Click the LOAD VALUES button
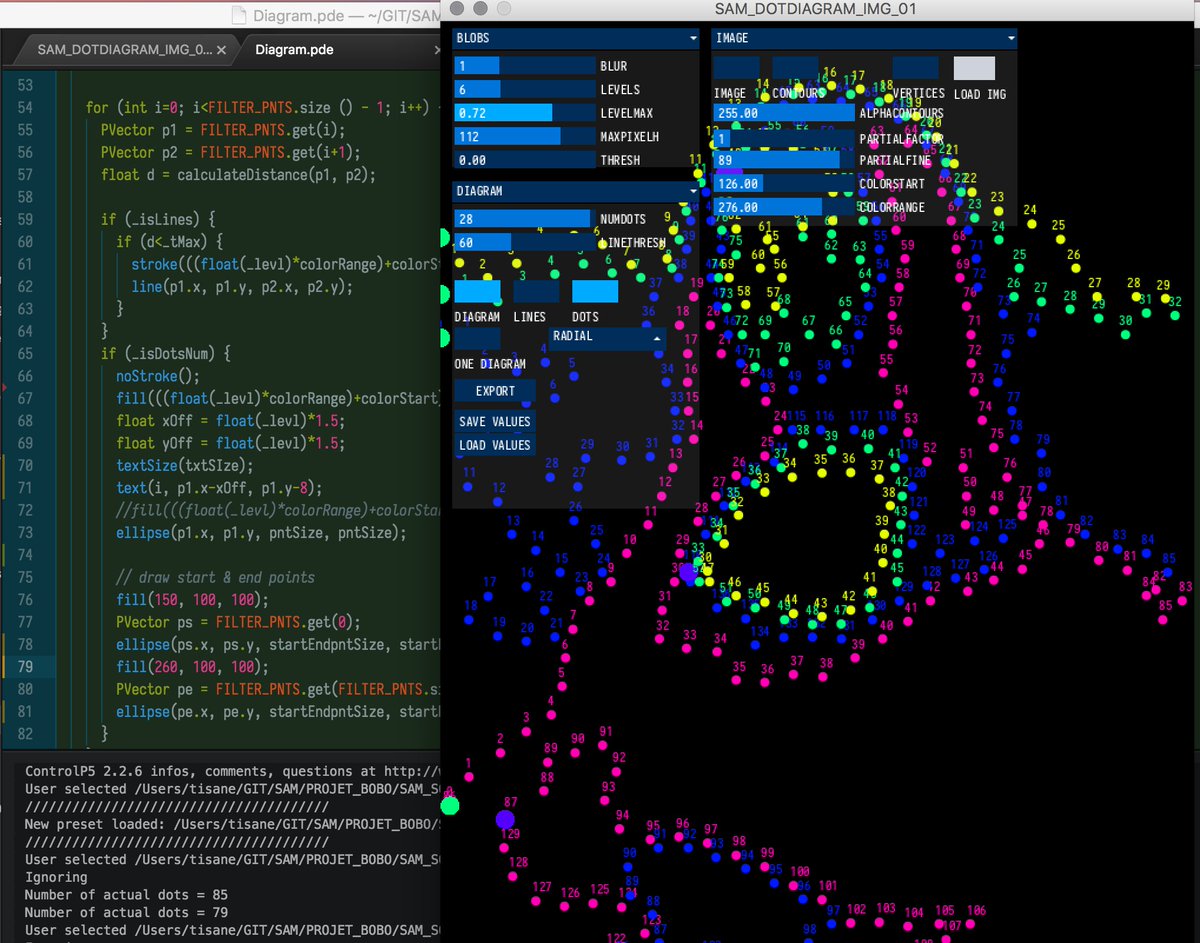The image size is (1200, 943). (x=495, y=445)
